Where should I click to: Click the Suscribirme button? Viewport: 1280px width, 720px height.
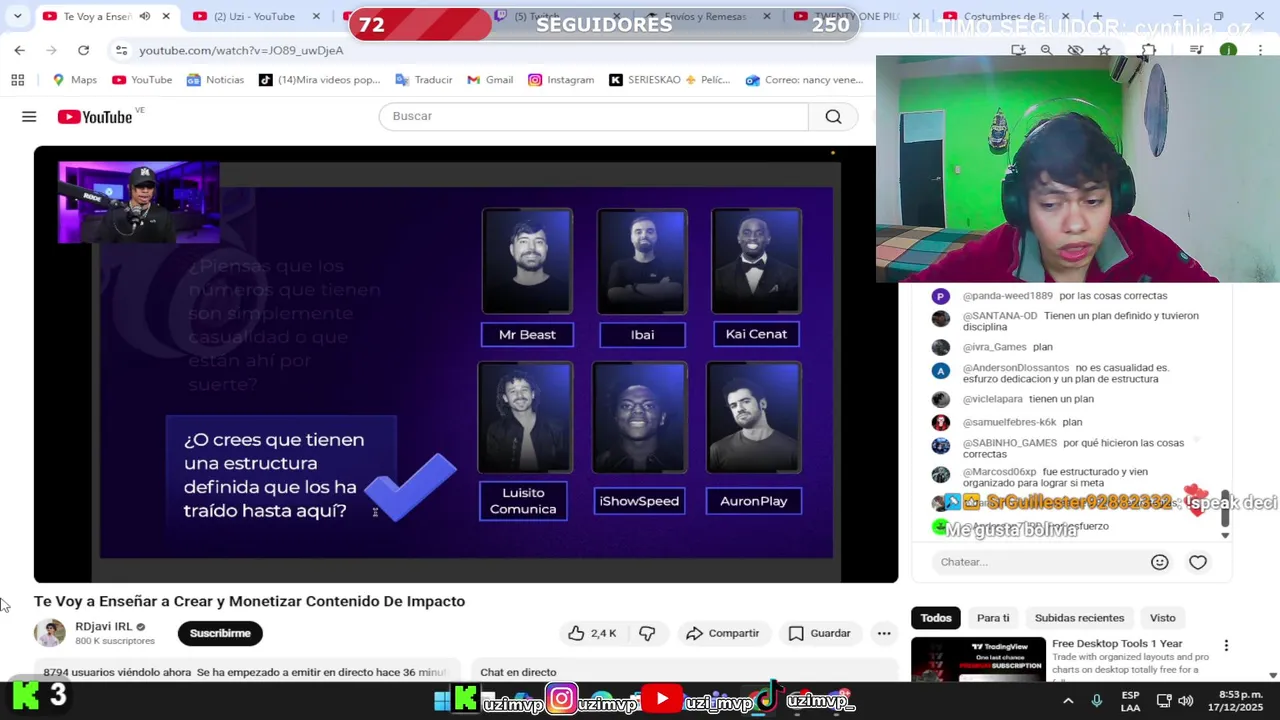point(220,633)
